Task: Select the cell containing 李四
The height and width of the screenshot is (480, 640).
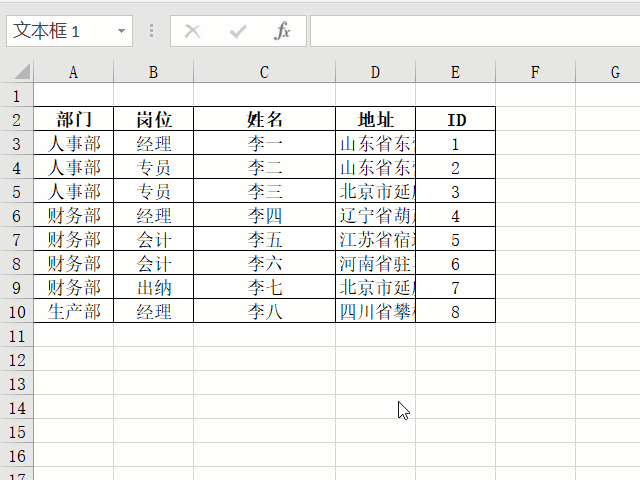Action: pos(264,216)
